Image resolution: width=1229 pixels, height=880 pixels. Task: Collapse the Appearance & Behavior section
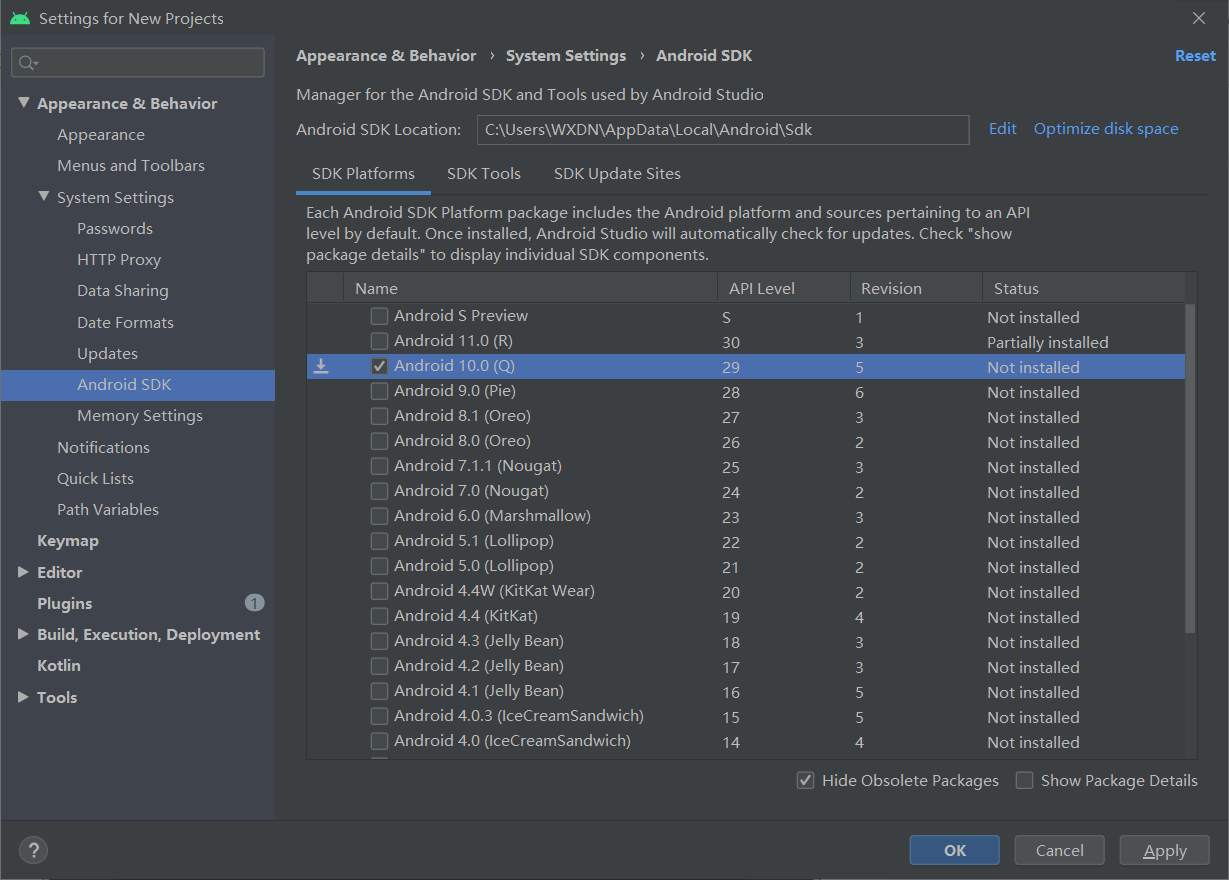tap(24, 103)
